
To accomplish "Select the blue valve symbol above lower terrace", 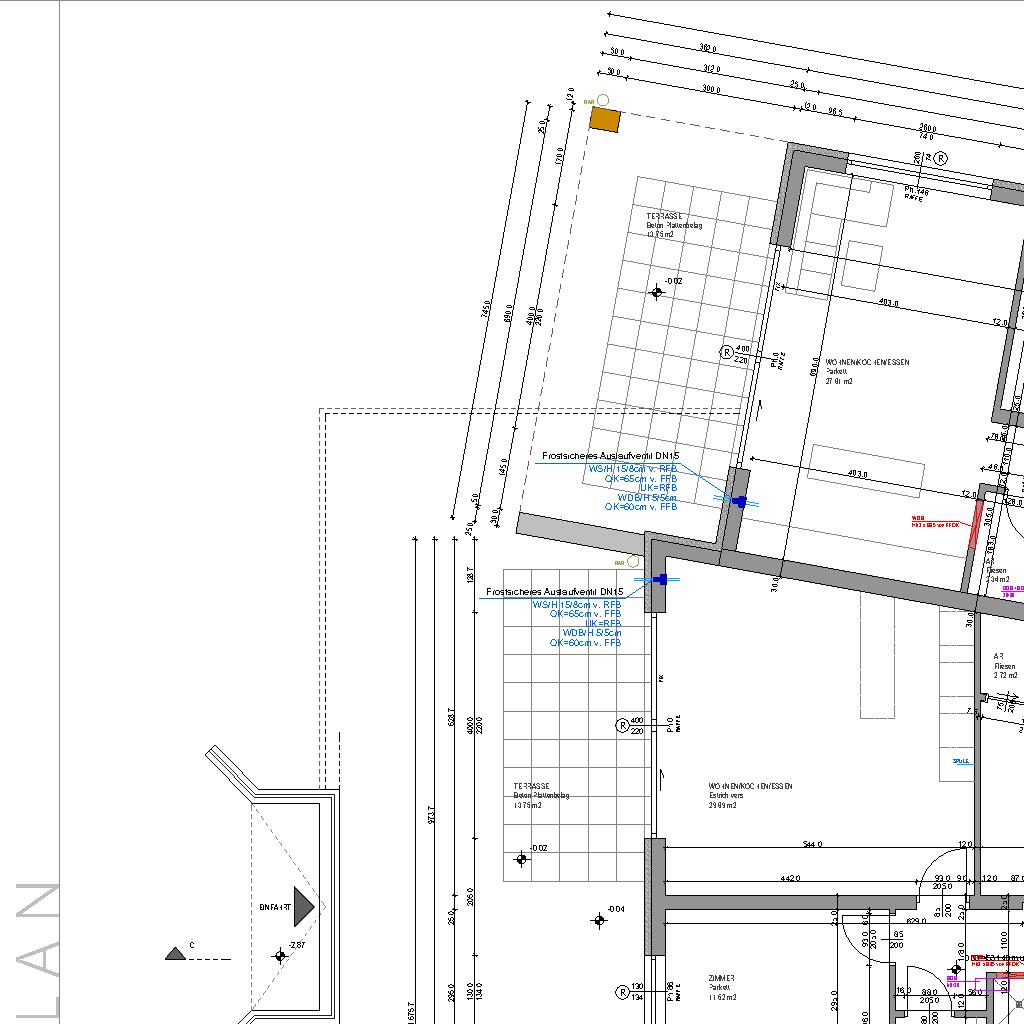I will pyautogui.click(x=660, y=580).
